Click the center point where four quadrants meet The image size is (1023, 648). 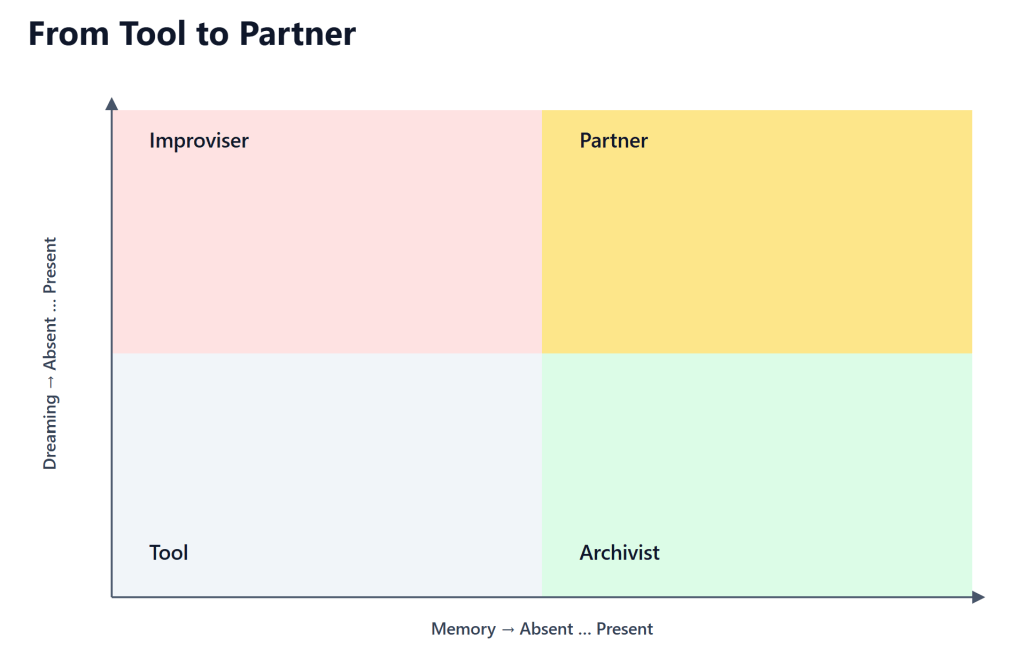tap(541, 353)
